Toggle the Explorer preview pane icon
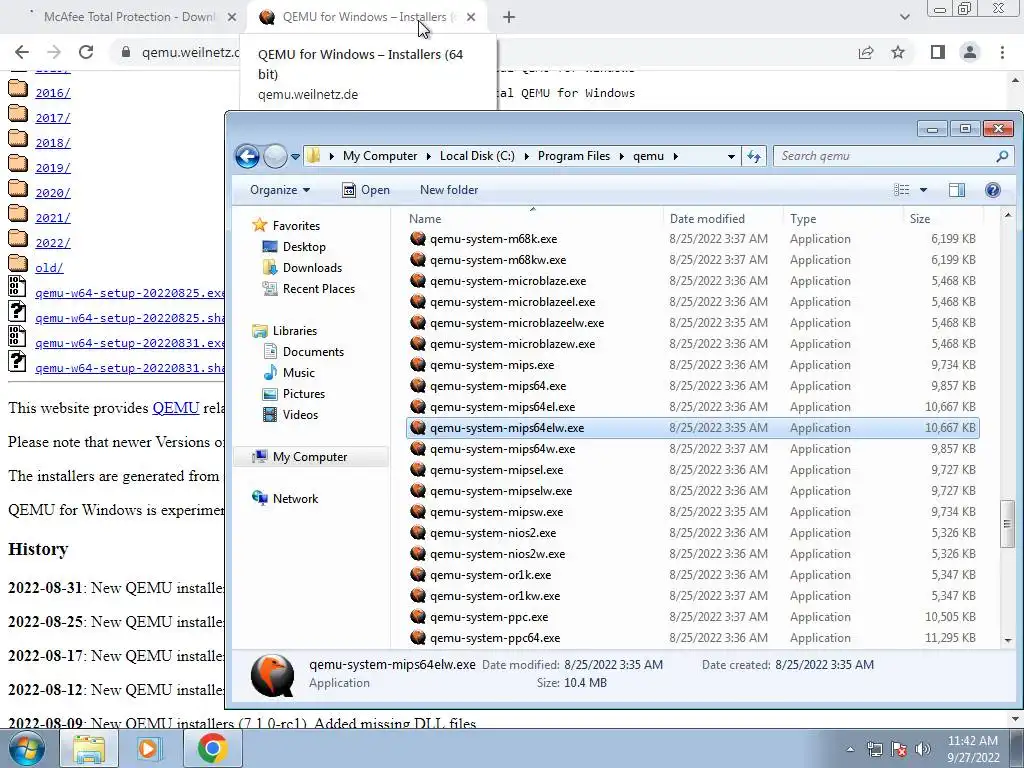This screenshot has width=1024, height=768. pos(957,190)
